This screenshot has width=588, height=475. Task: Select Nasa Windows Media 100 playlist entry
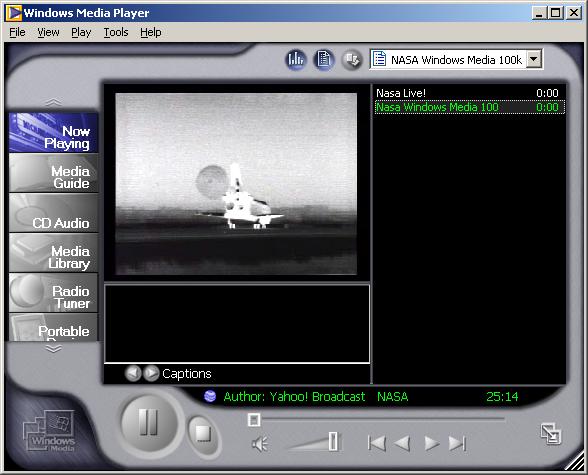[470, 107]
